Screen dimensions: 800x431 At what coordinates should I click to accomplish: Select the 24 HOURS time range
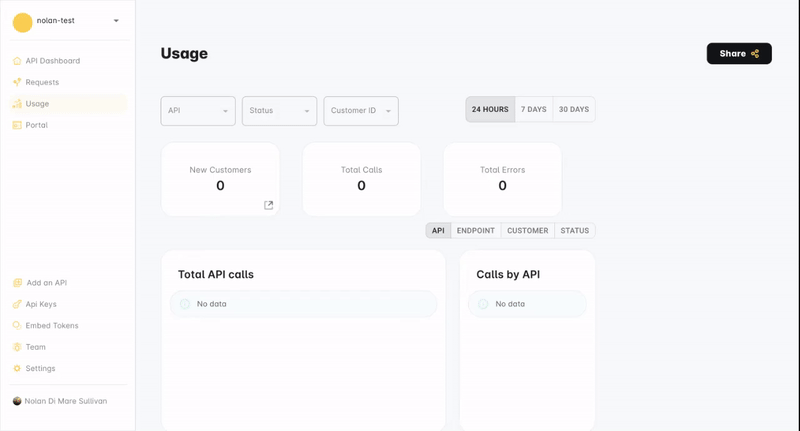490,109
